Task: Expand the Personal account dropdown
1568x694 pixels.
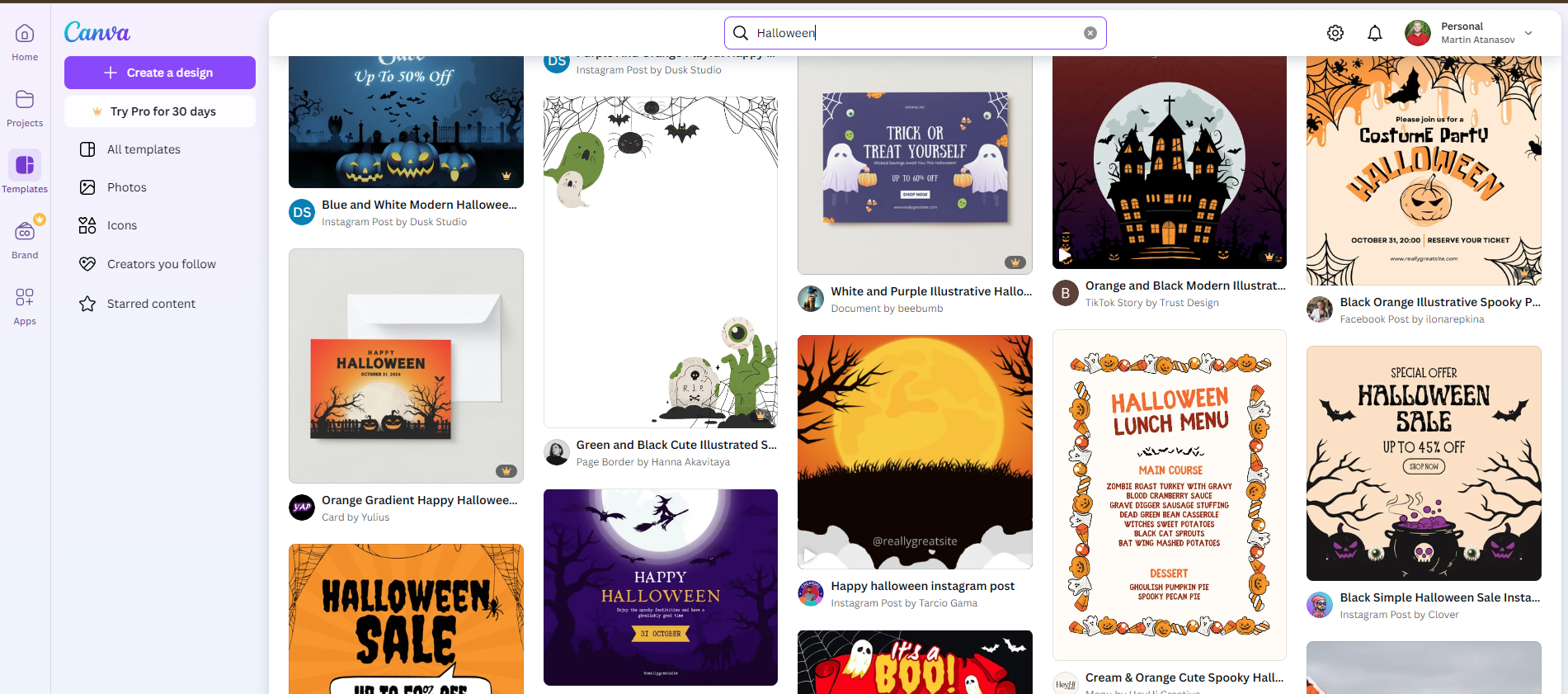Action: tap(1528, 33)
